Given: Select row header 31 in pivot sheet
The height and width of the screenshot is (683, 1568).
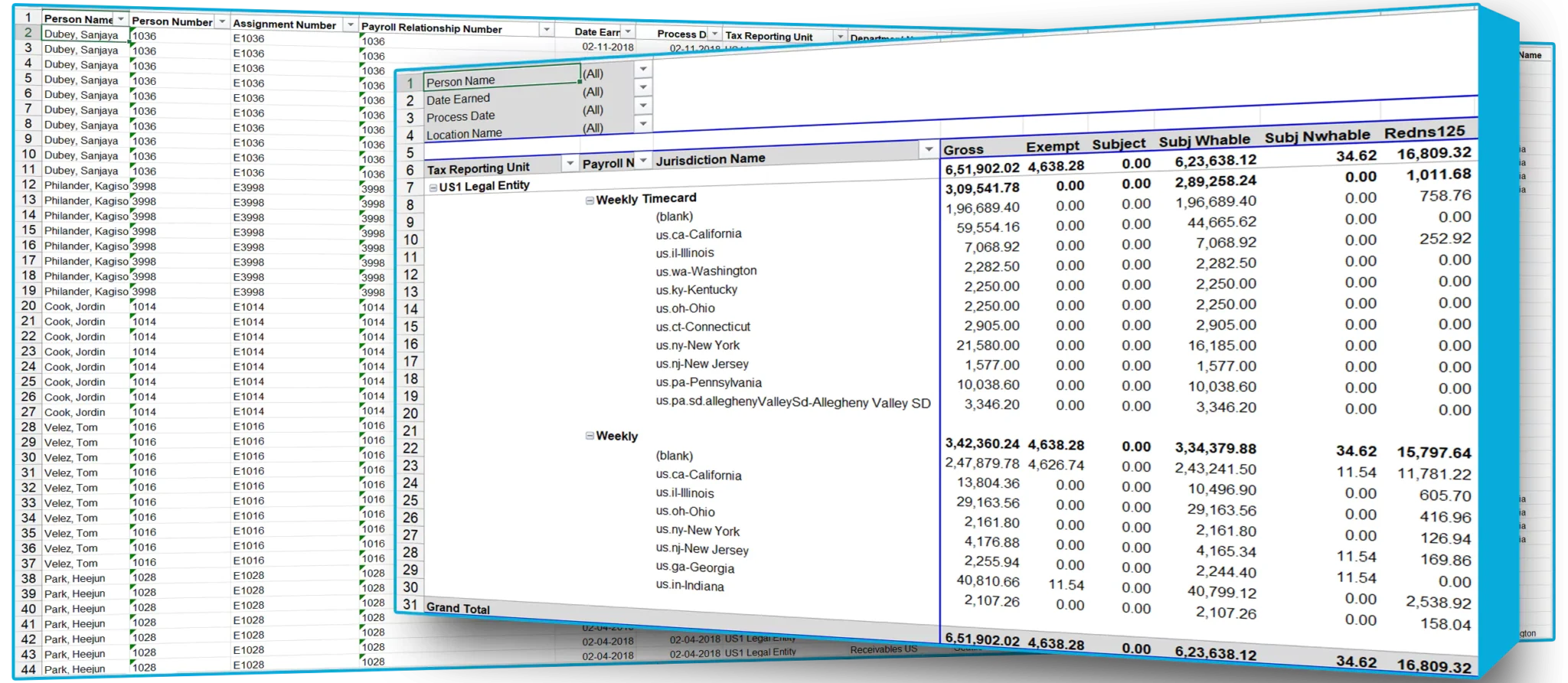Looking at the screenshot, I should [410, 605].
